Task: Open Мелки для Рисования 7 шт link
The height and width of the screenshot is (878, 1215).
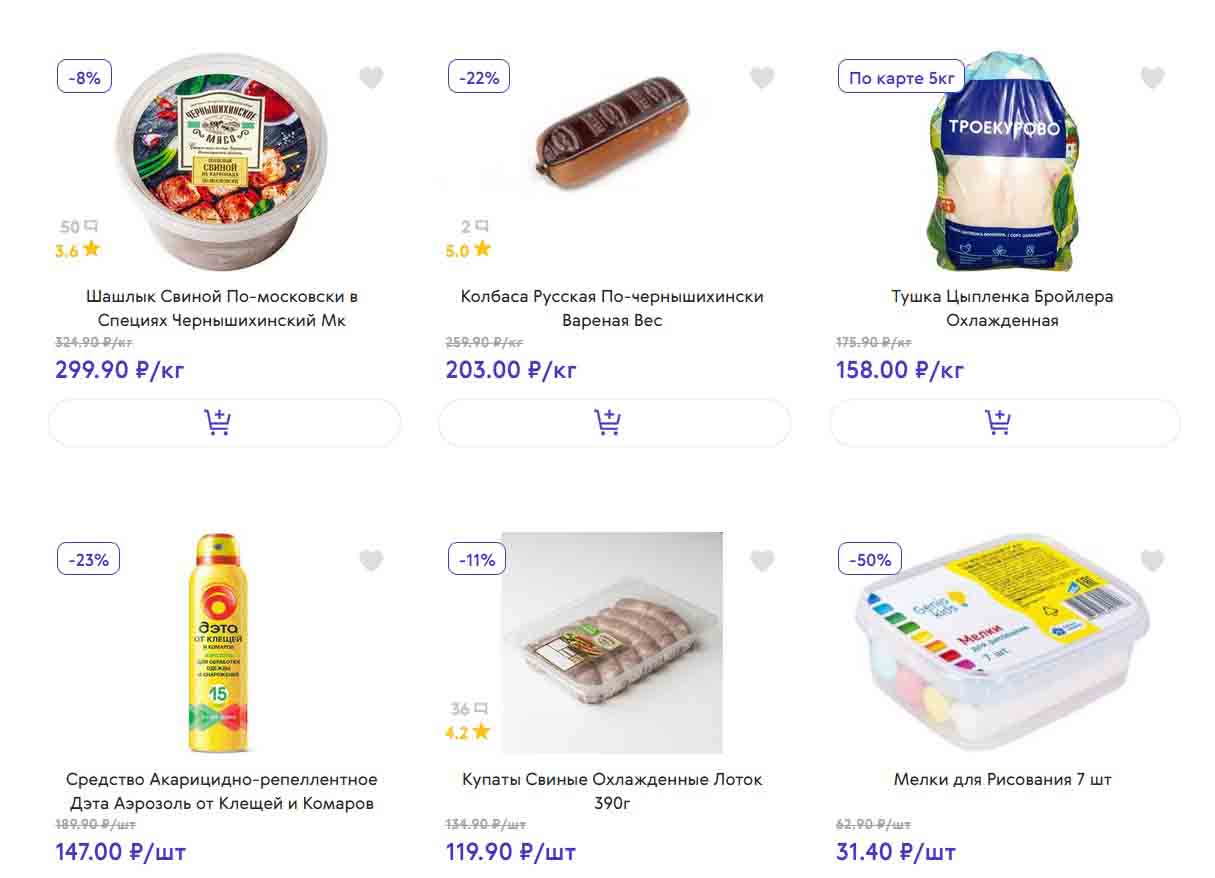Action: click(1002, 779)
